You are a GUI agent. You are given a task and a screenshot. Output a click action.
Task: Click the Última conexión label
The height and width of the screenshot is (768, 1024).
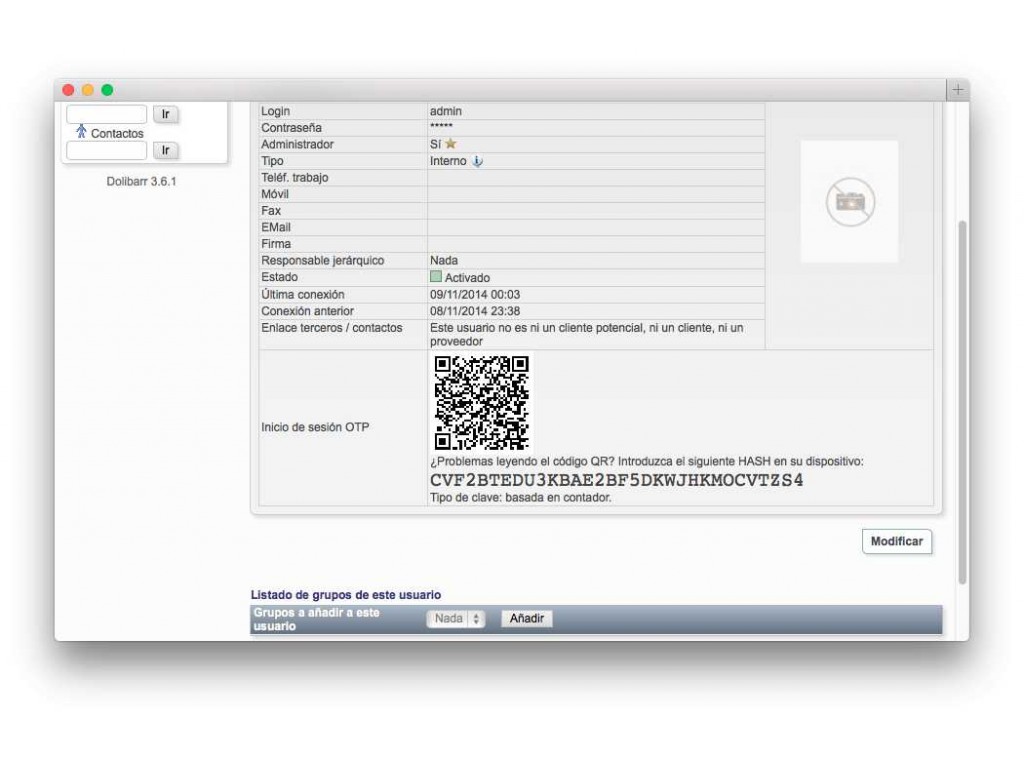(x=302, y=295)
